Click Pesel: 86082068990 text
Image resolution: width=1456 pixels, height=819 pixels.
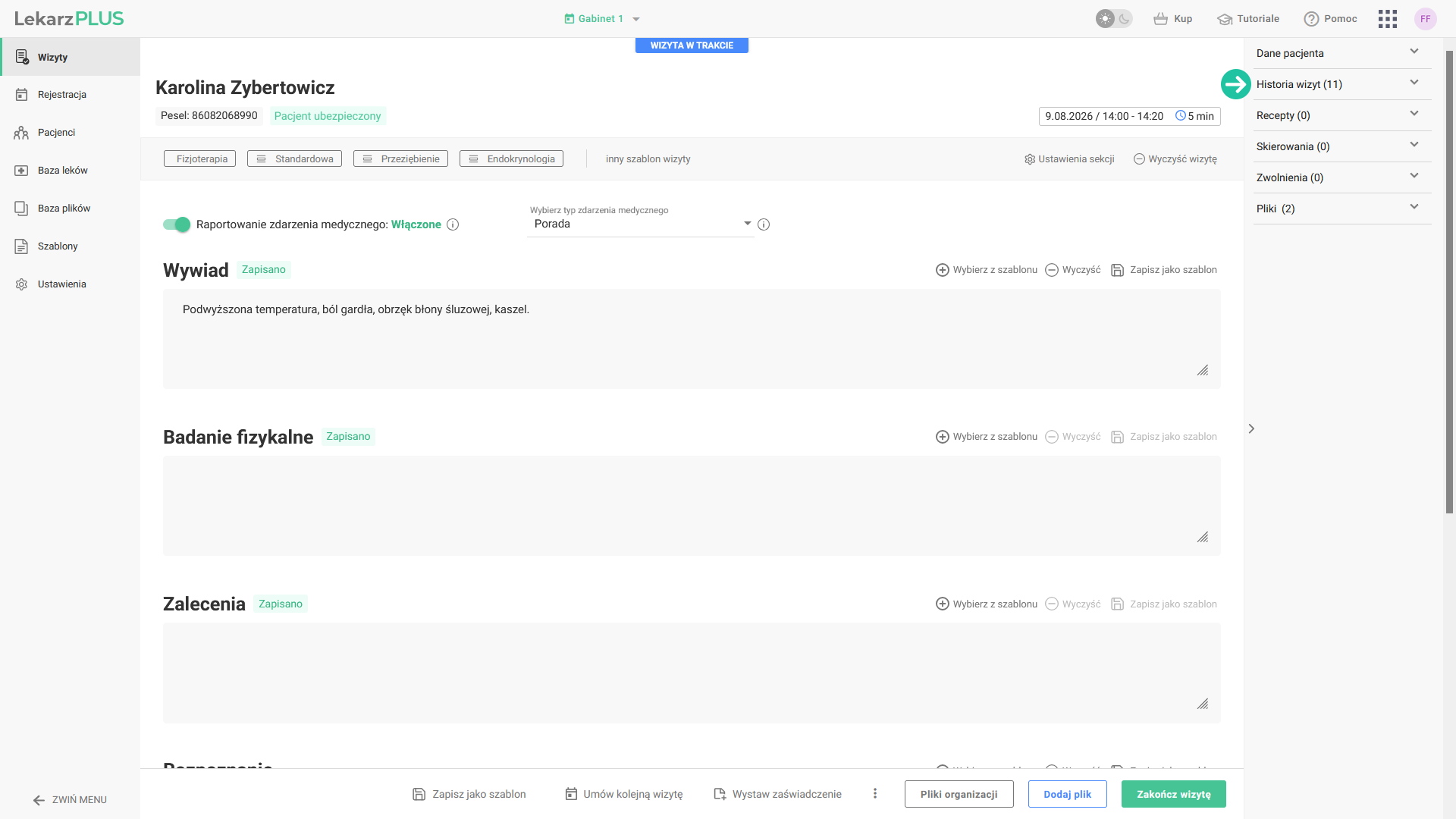[x=209, y=115]
